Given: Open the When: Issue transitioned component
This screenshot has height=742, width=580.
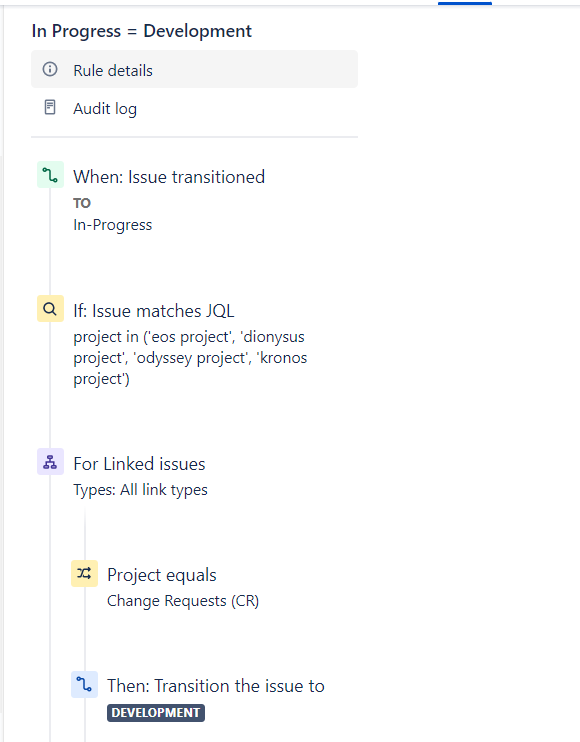Looking at the screenshot, I should [x=169, y=177].
